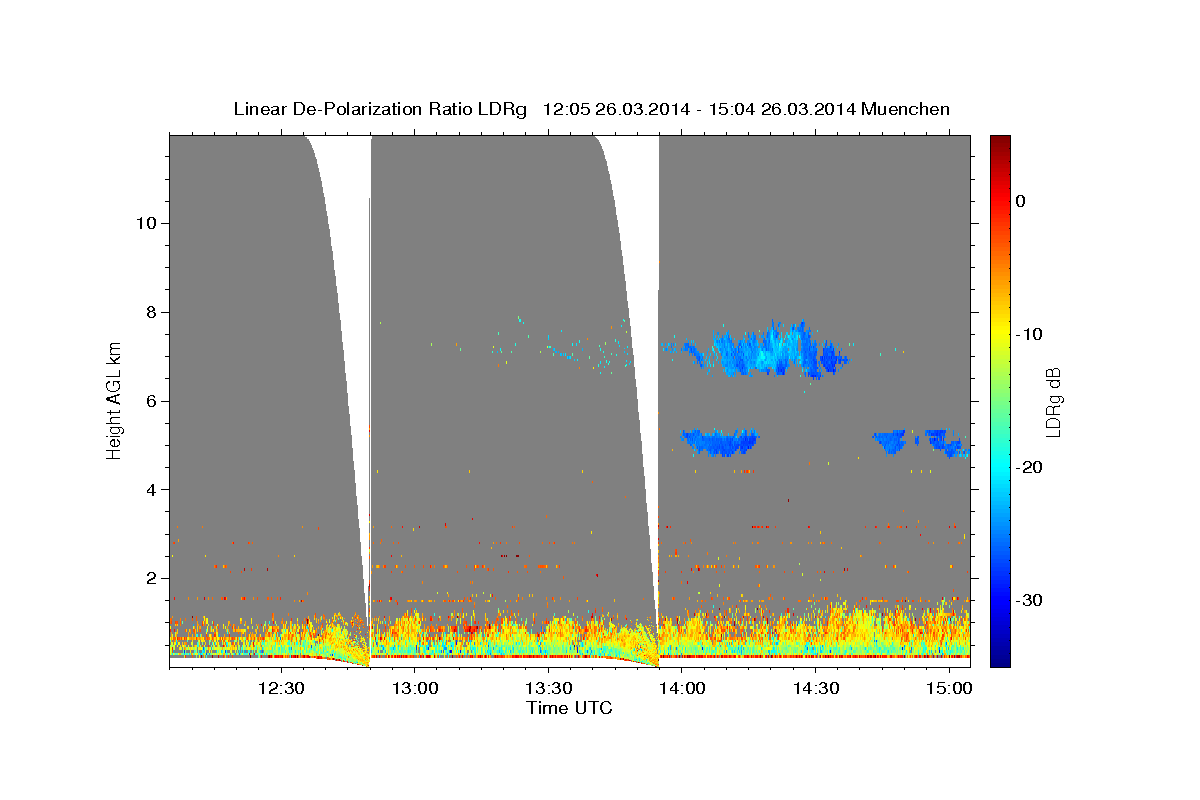Screen dimensions: 1200x800
Task: Click the colorbar value '0'
Action: (x=1021, y=201)
